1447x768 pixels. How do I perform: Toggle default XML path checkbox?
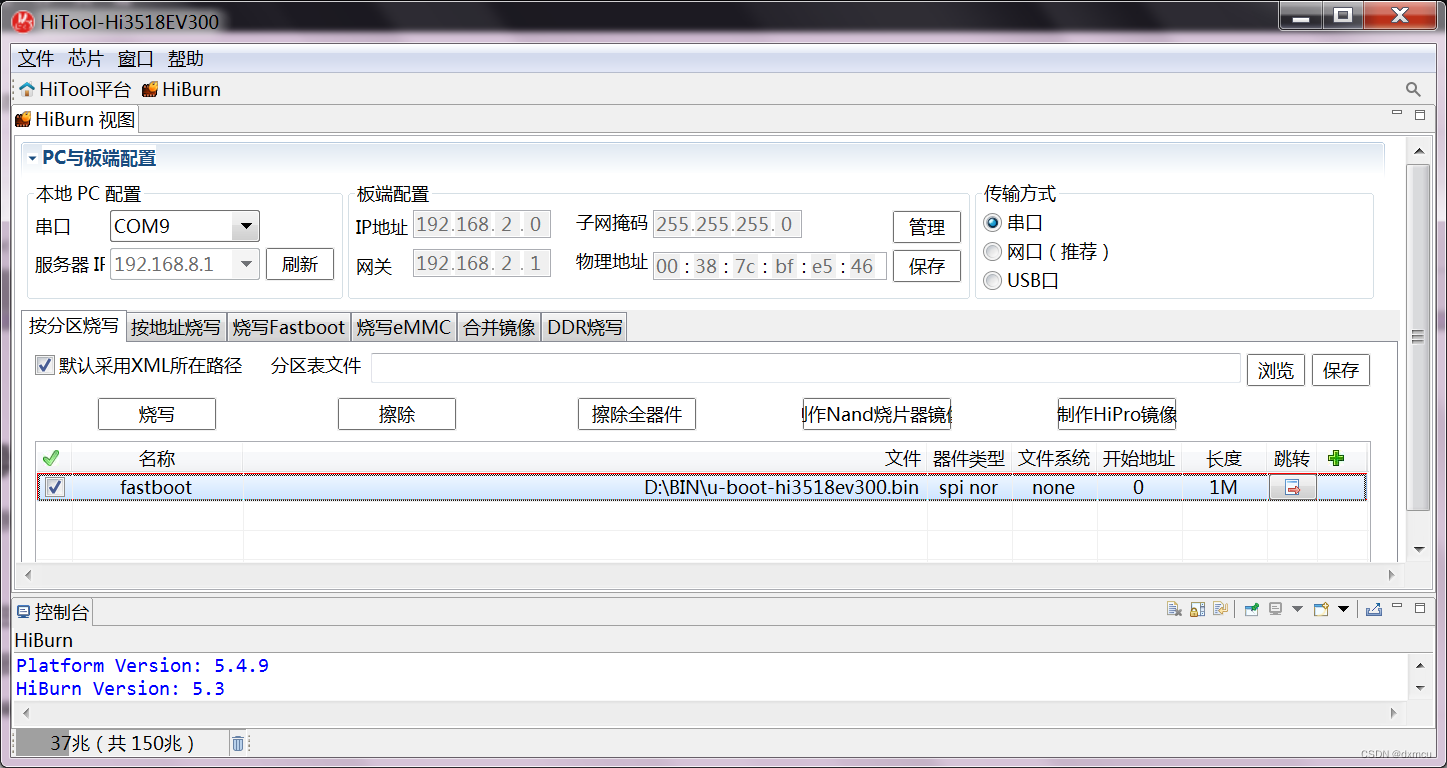coord(44,366)
